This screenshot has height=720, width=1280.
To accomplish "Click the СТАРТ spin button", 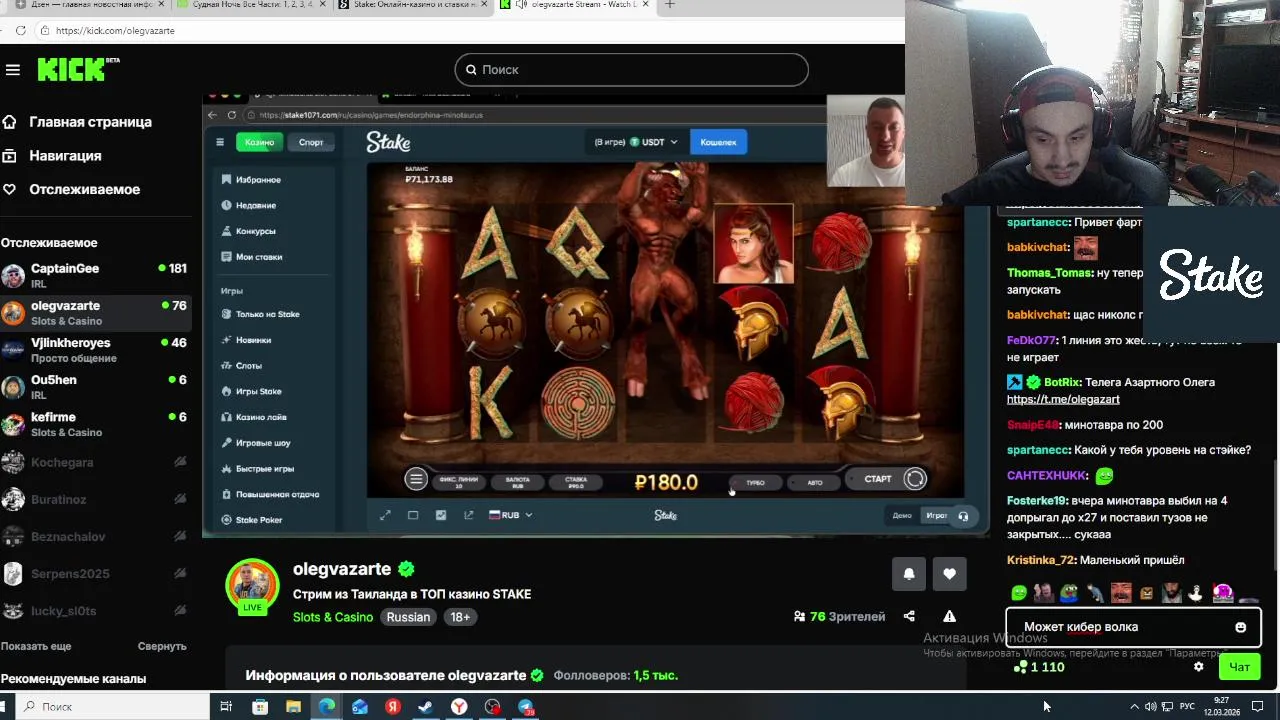I will 878,479.
